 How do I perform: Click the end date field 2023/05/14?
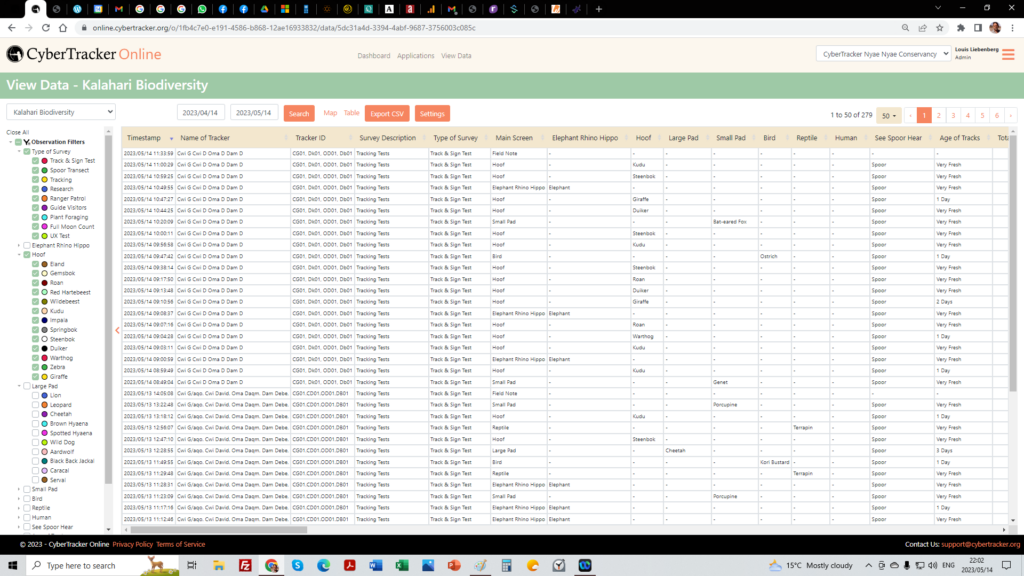254,112
